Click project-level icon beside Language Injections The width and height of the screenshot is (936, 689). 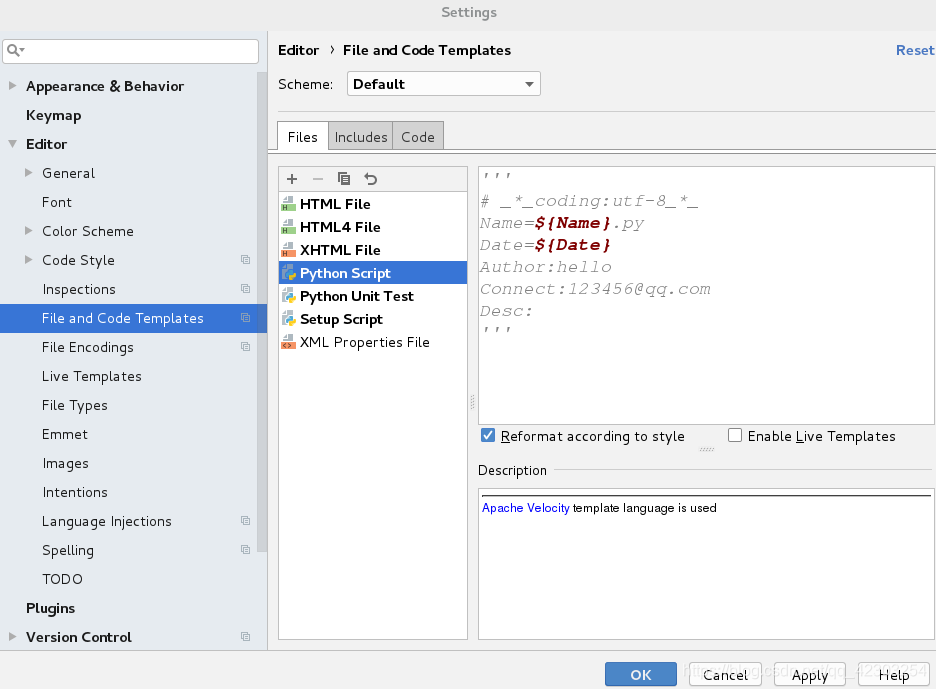(x=245, y=521)
